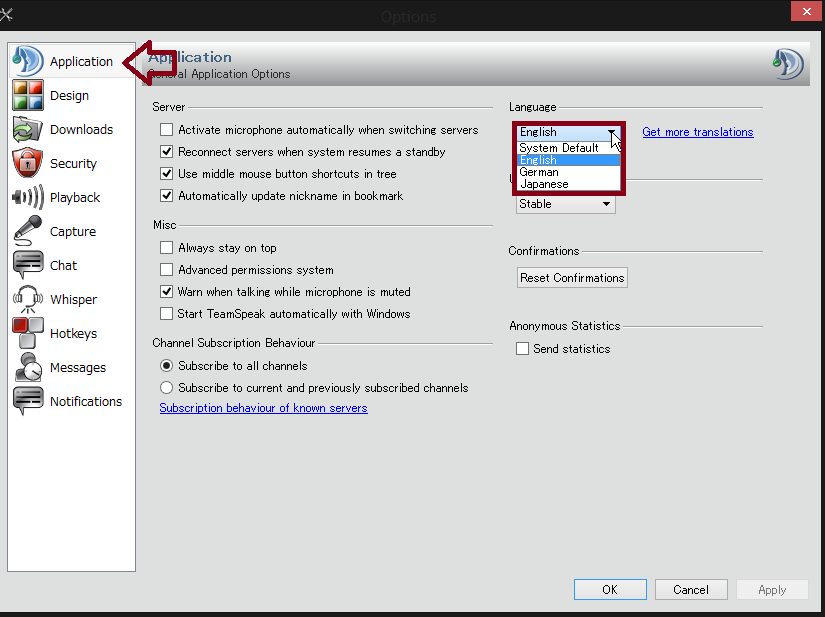Click the Chat speech bubble icon
This screenshot has width=825, height=617.
pos(27,265)
